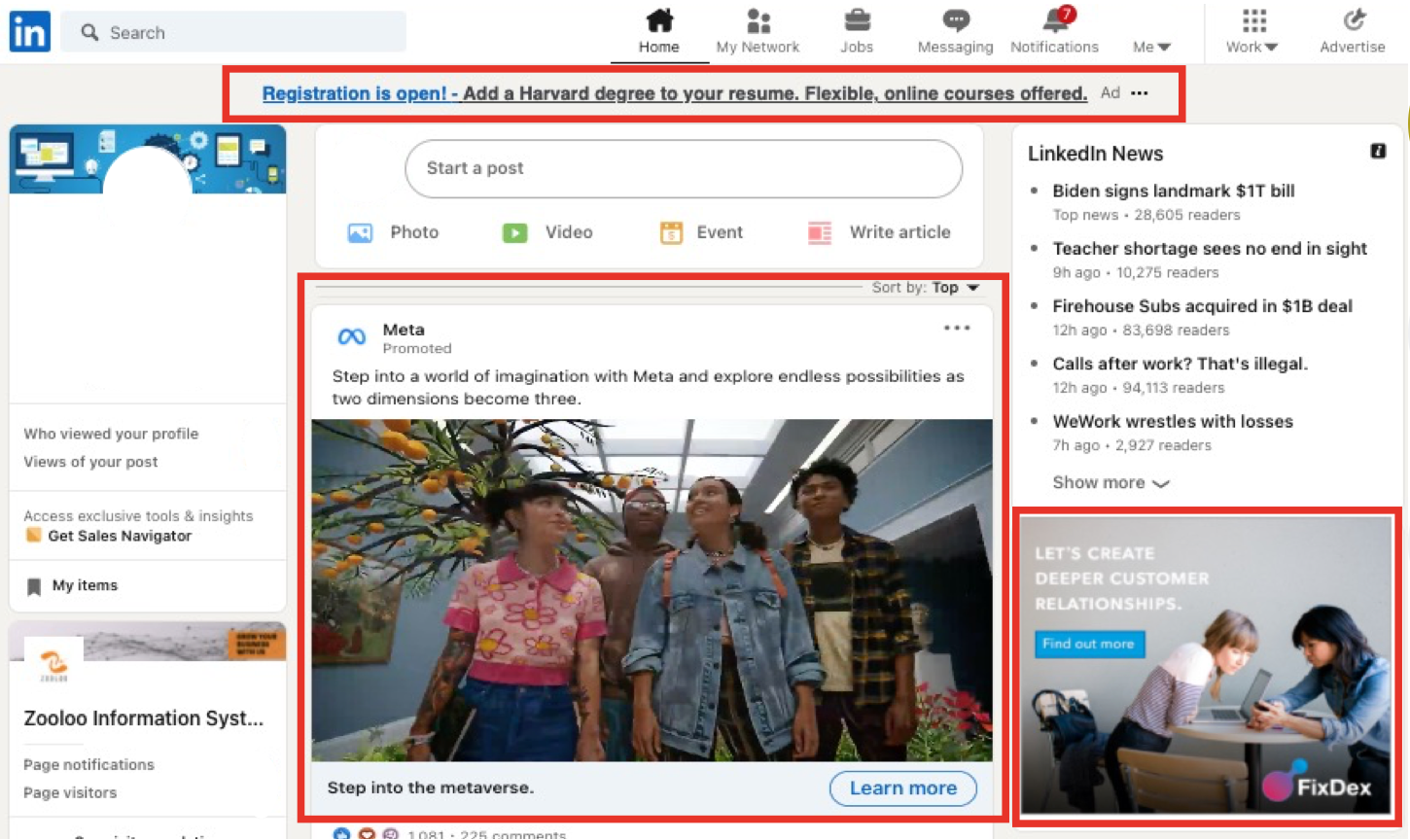Viewport: 1410px width, 840px height.
Task: Click the Learn more button
Action: click(x=903, y=788)
